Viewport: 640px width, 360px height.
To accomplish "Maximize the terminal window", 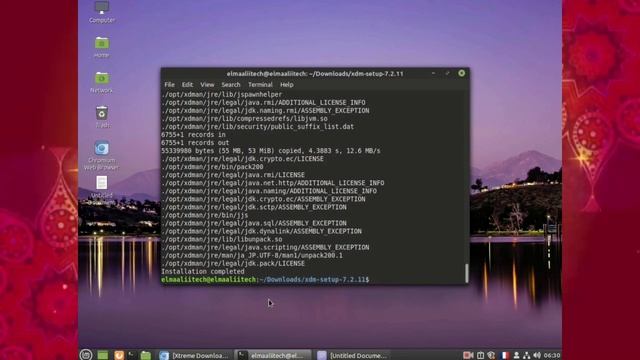I will coord(447,73).
